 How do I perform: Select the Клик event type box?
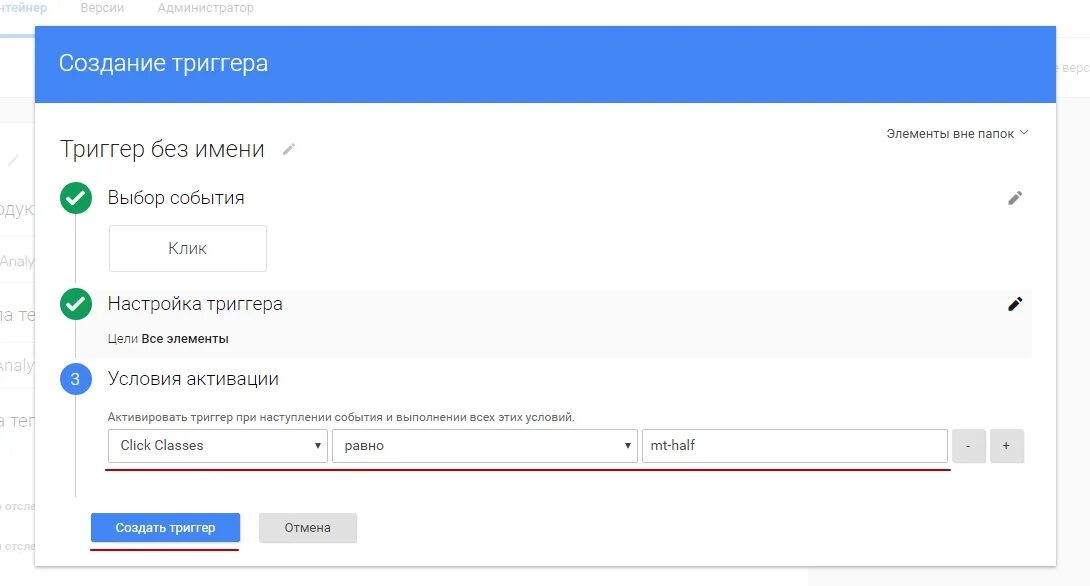[188, 248]
